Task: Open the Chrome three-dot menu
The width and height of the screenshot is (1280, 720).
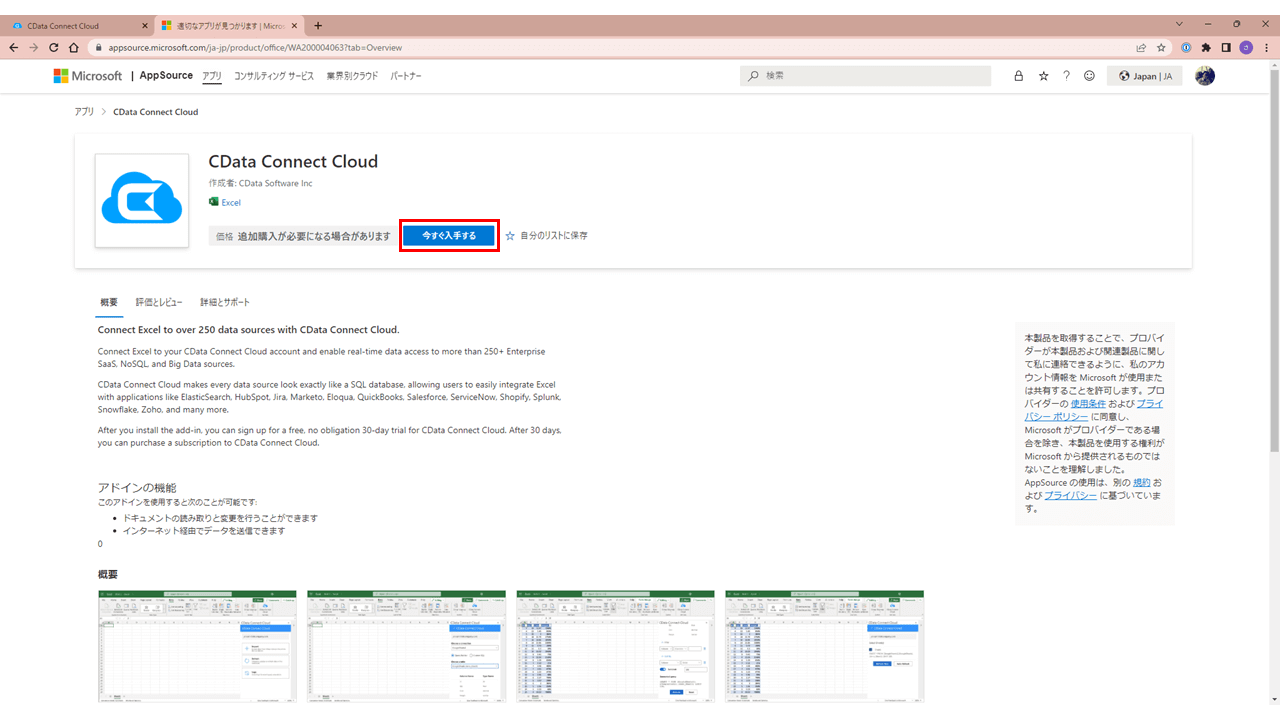Action: (x=1265, y=47)
